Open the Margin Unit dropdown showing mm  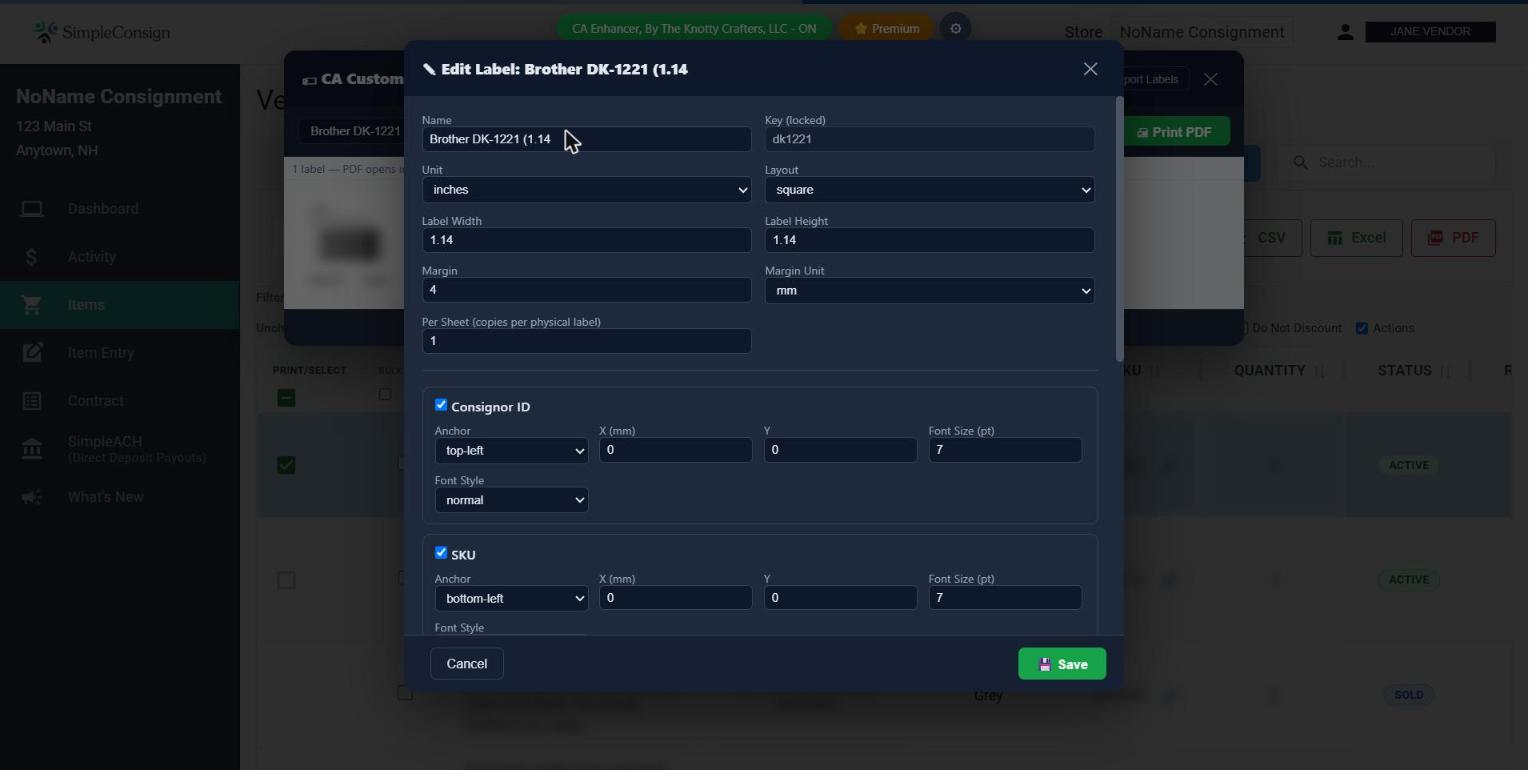[929, 291]
